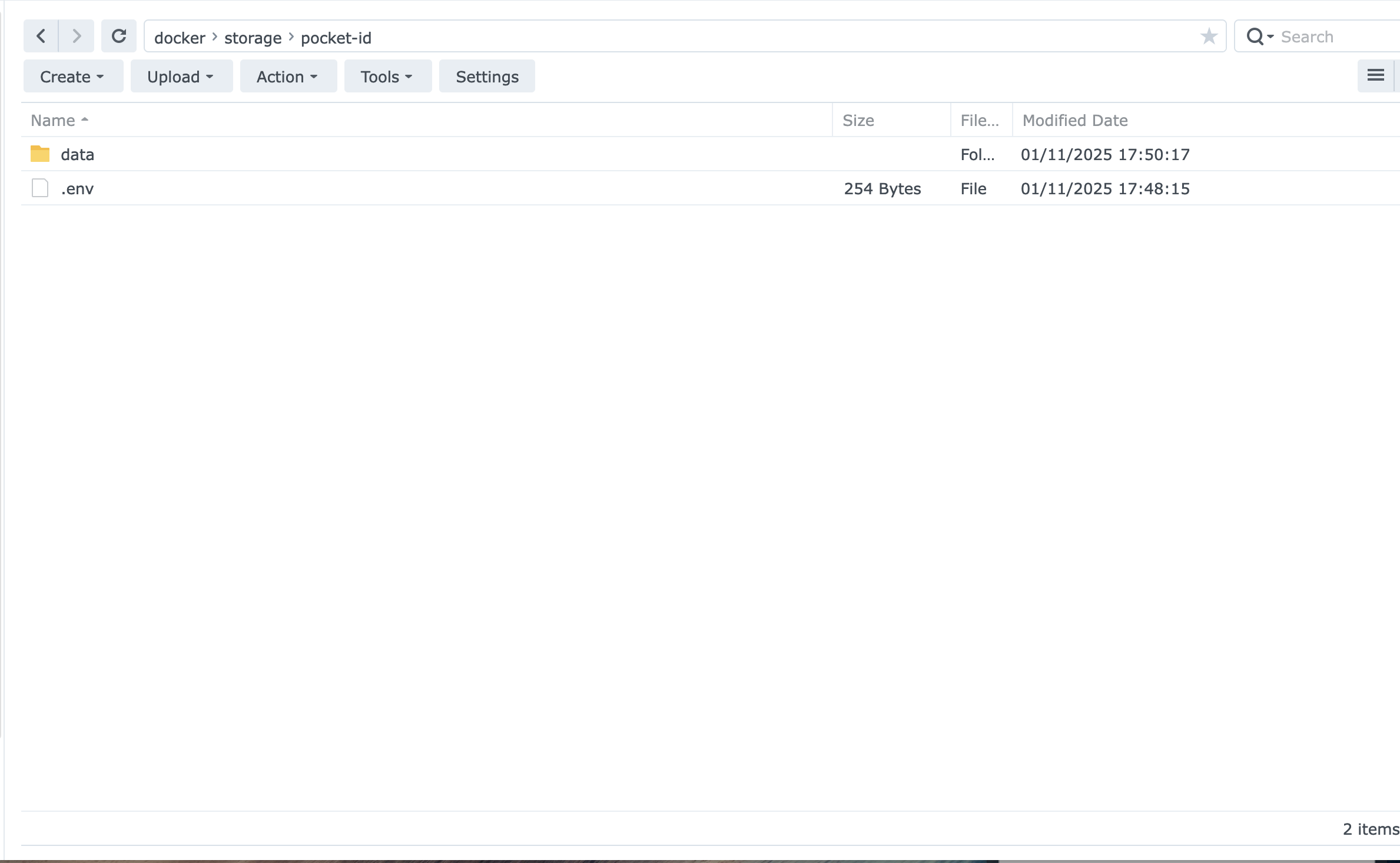The image size is (1400, 863).
Task: Select the data folder name
Action: point(77,154)
